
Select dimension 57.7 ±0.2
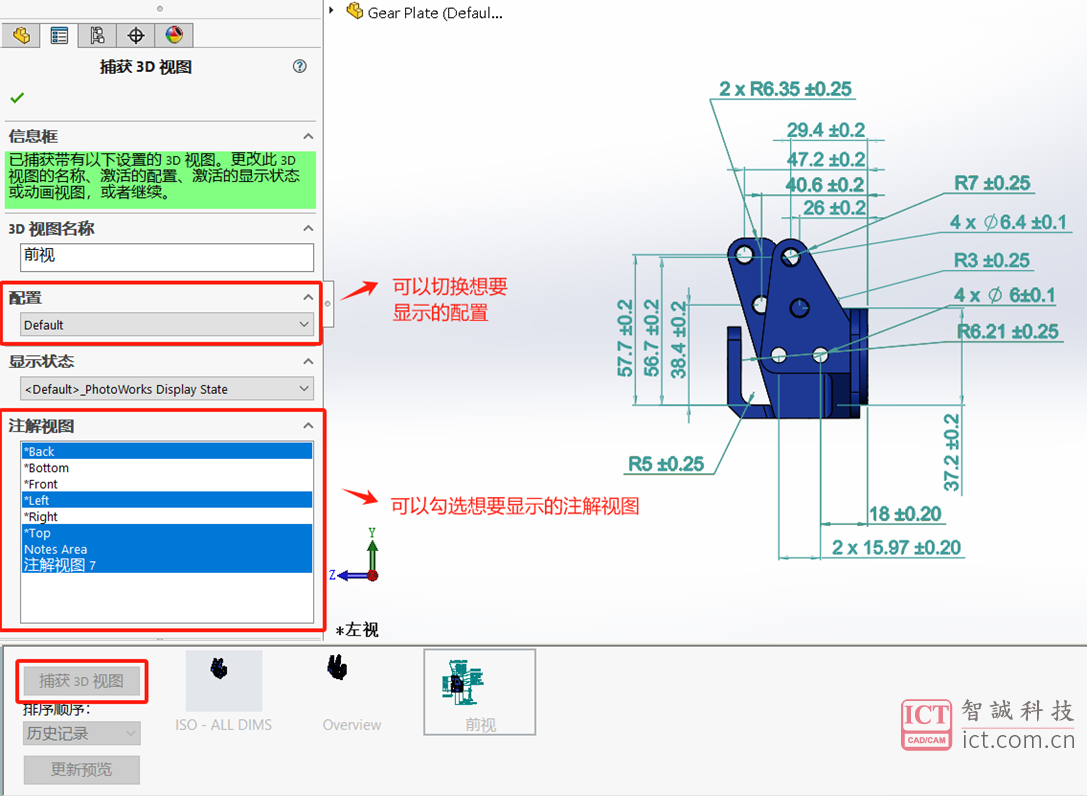click(625, 338)
